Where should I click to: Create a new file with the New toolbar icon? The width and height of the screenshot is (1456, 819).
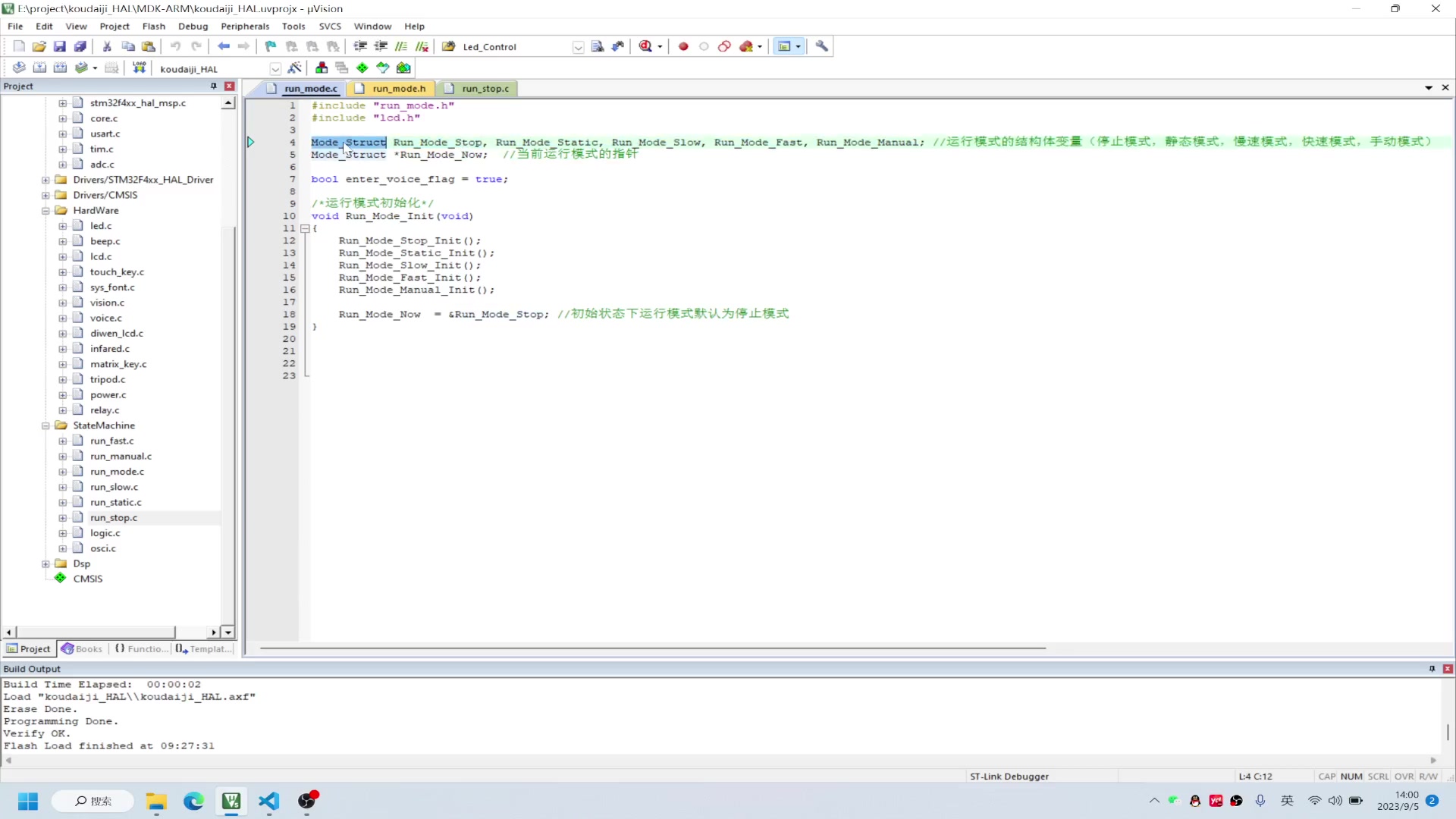click(19, 46)
